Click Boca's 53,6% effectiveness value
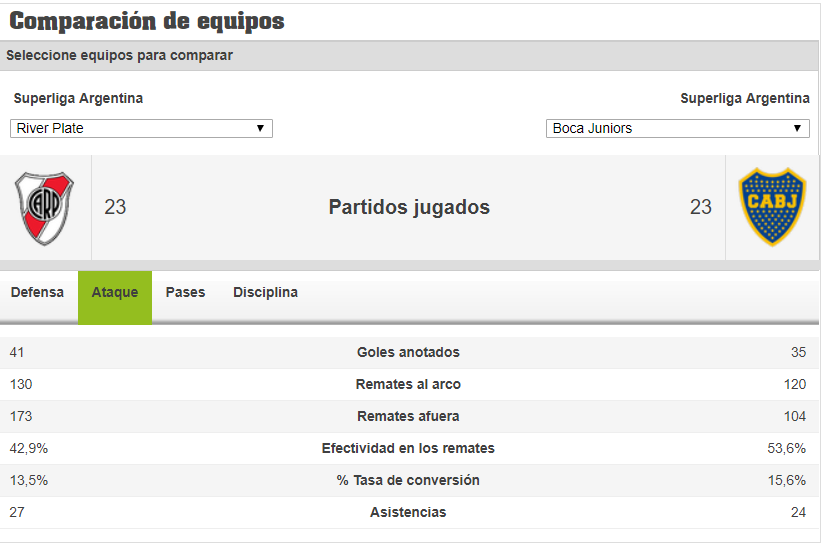Viewport: 825px width, 543px height. pyautogui.click(x=787, y=449)
